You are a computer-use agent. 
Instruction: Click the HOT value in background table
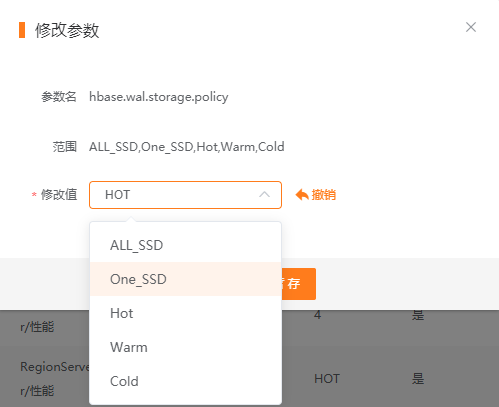coord(327,379)
